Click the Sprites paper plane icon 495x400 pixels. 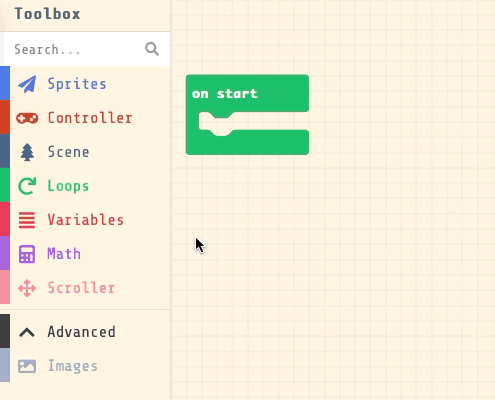click(x=27, y=84)
